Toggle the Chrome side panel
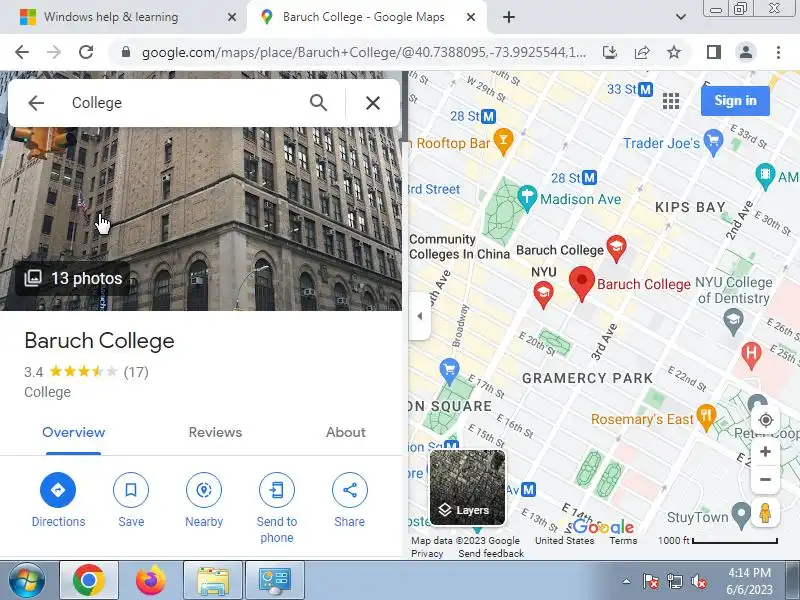The height and width of the screenshot is (600, 800). [x=714, y=52]
